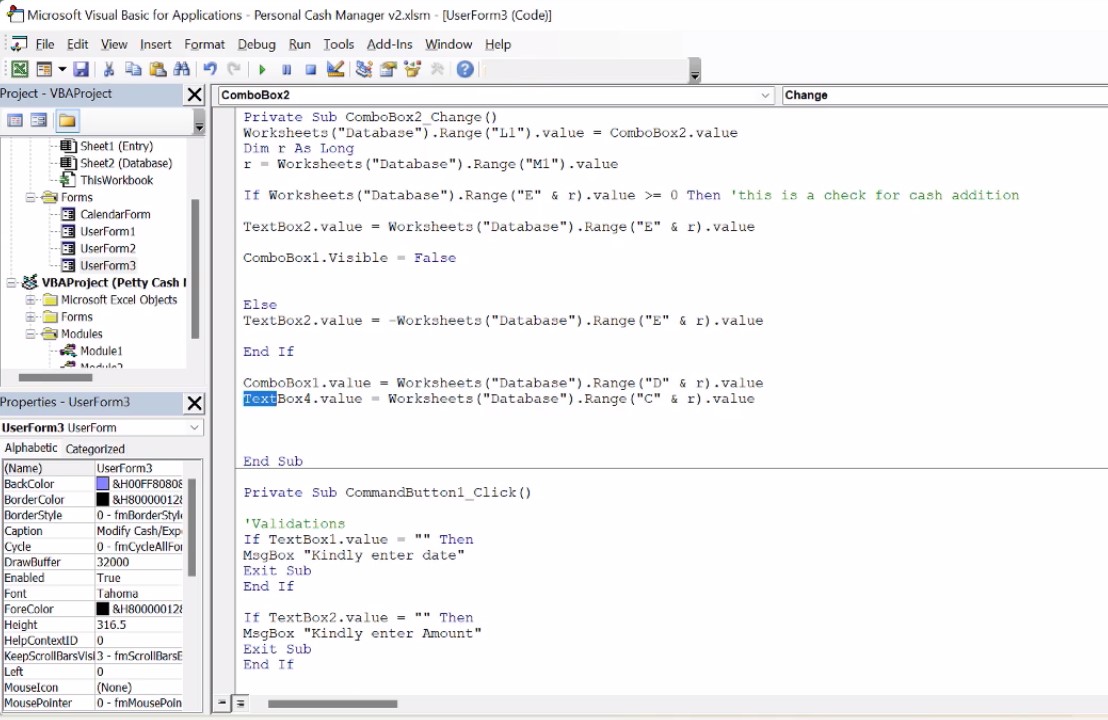The width and height of the screenshot is (1108, 720).
Task: Open the Object Browser icon
Action: tap(412, 69)
